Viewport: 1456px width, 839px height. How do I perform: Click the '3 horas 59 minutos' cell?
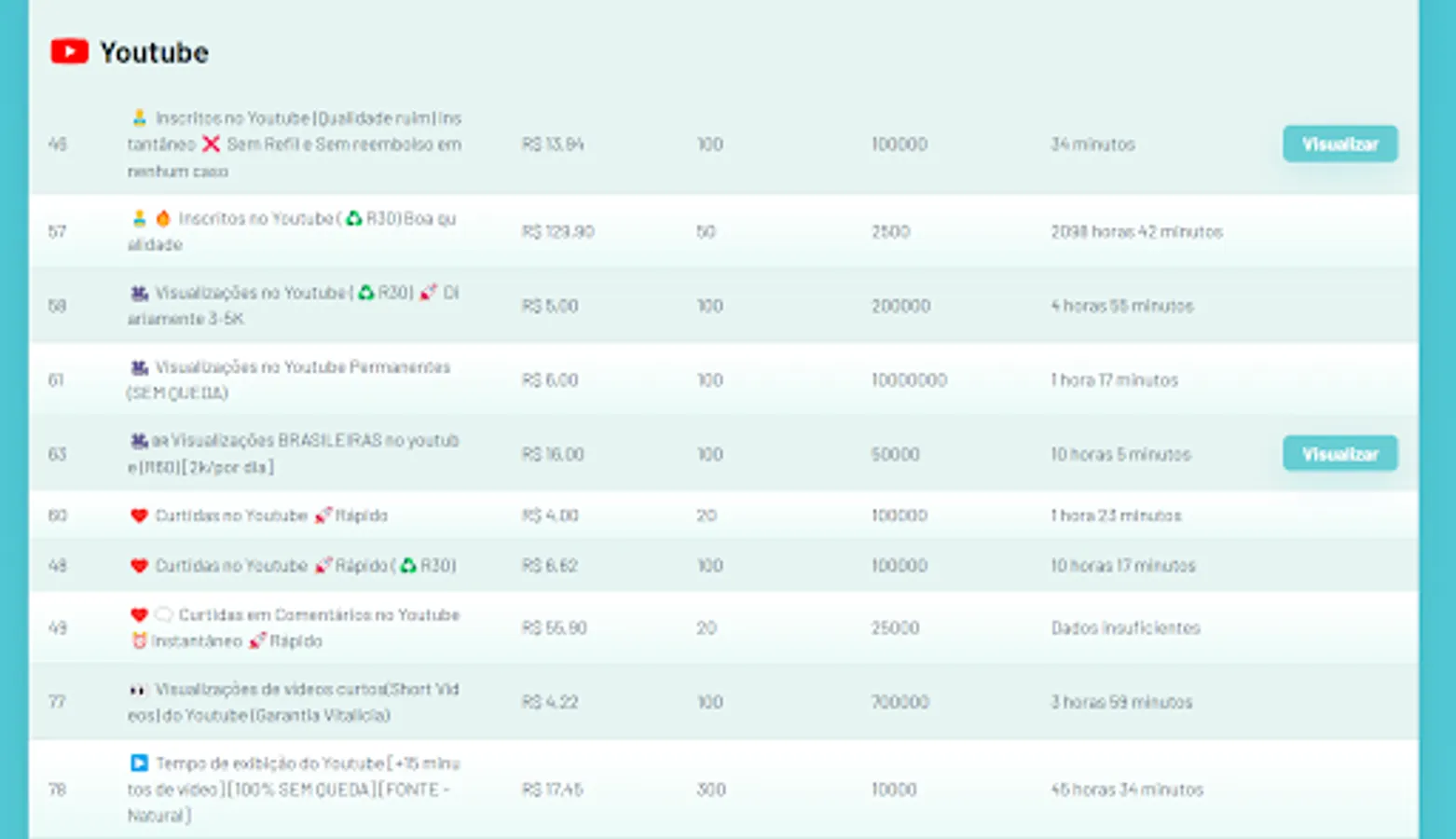click(x=1122, y=702)
